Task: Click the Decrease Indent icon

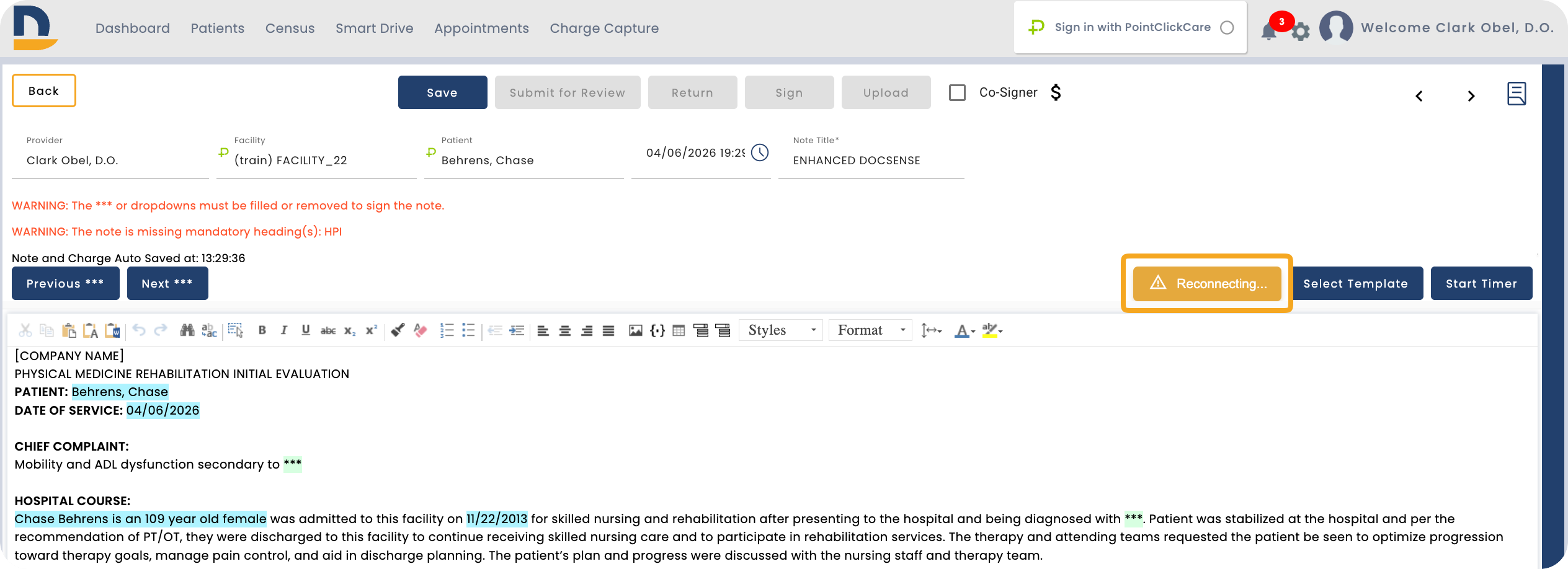Action: (x=495, y=330)
